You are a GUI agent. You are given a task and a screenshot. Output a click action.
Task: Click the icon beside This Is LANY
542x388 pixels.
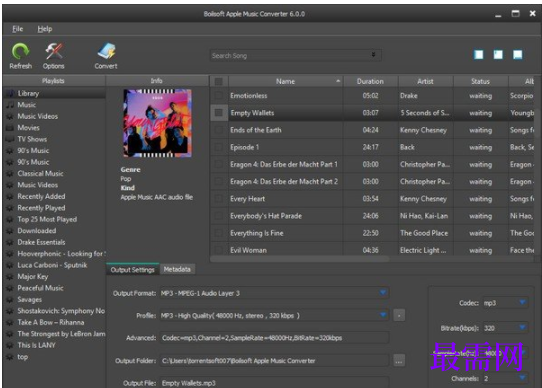(10, 345)
